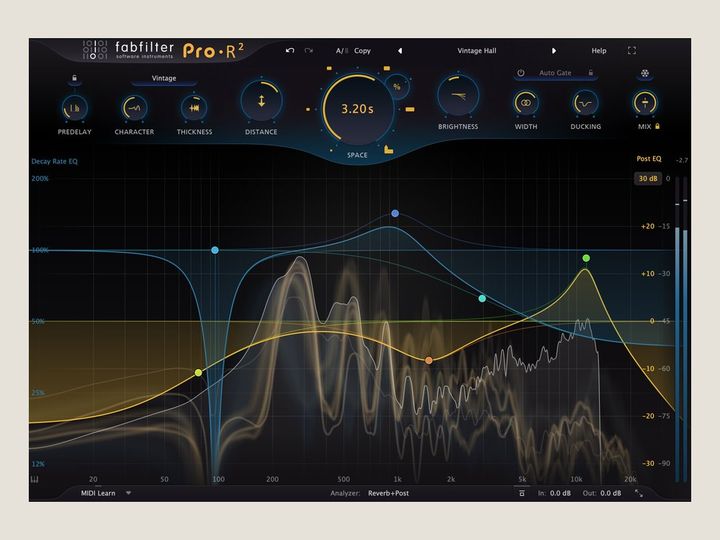This screenshot has width=720, height=540.
Task: Click the output level meter
Action: [x=681, y=328]
